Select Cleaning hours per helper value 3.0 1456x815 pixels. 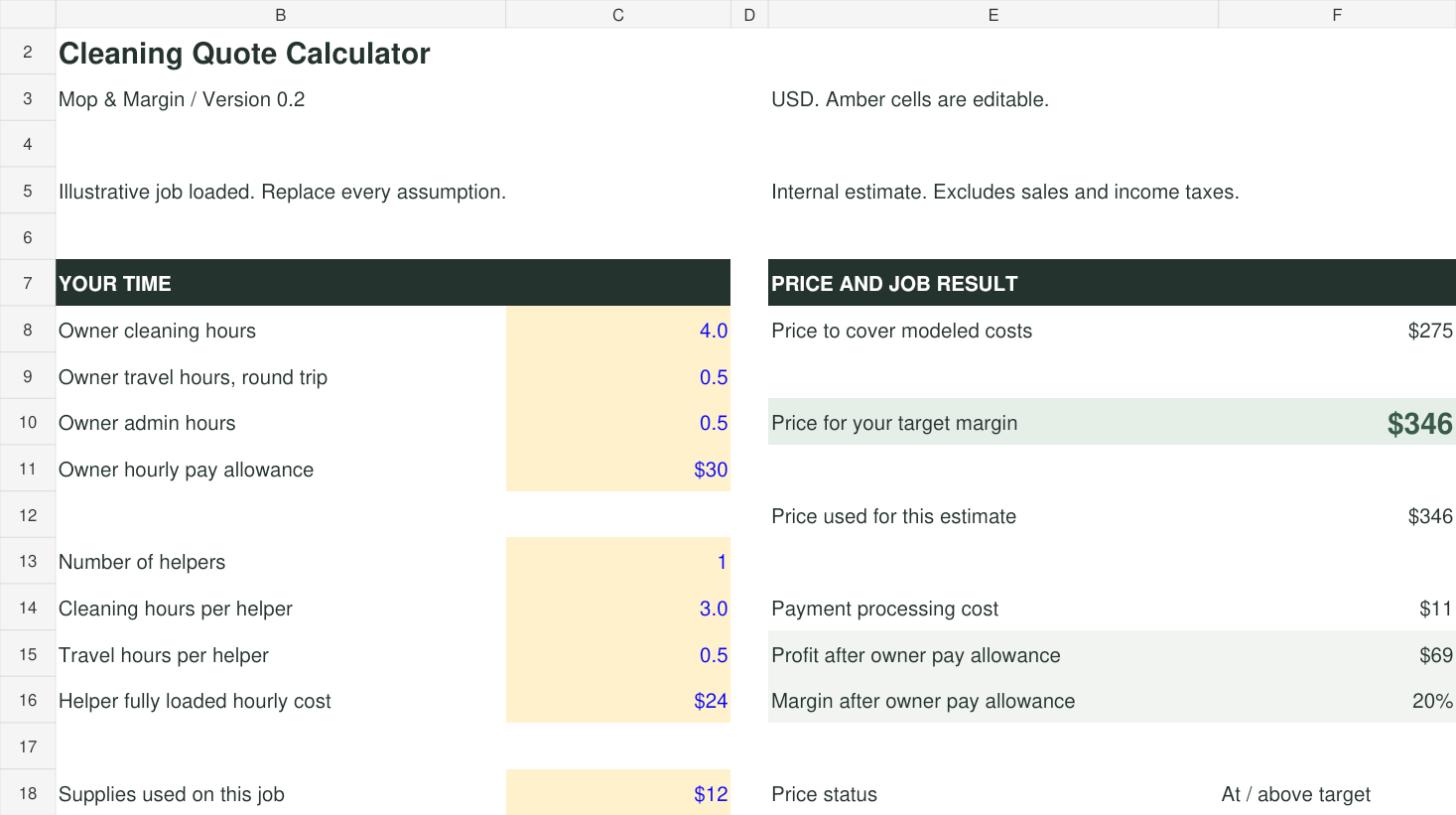[617, 608]
